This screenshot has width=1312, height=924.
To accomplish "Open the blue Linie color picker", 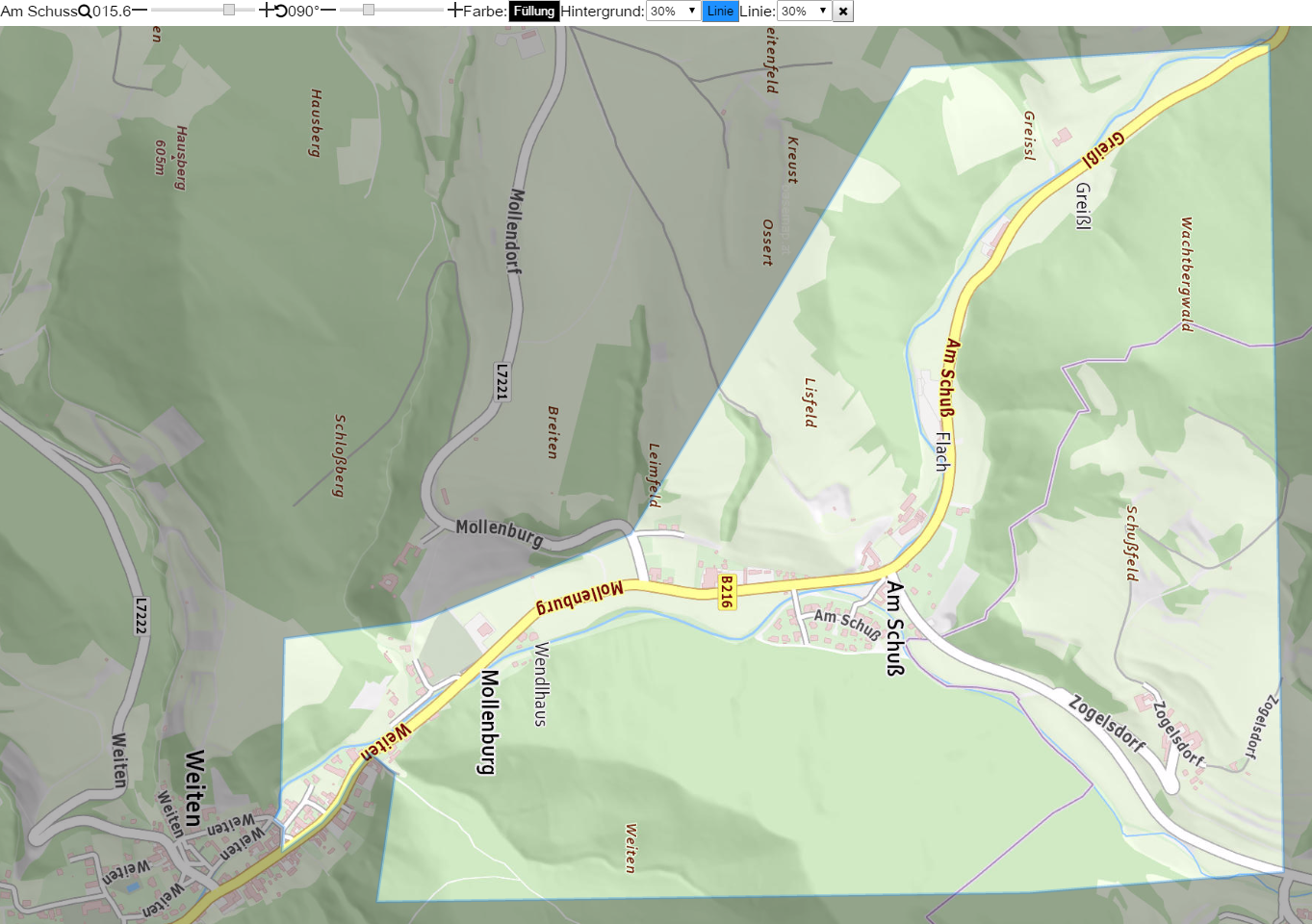I will tap(720, 12).
